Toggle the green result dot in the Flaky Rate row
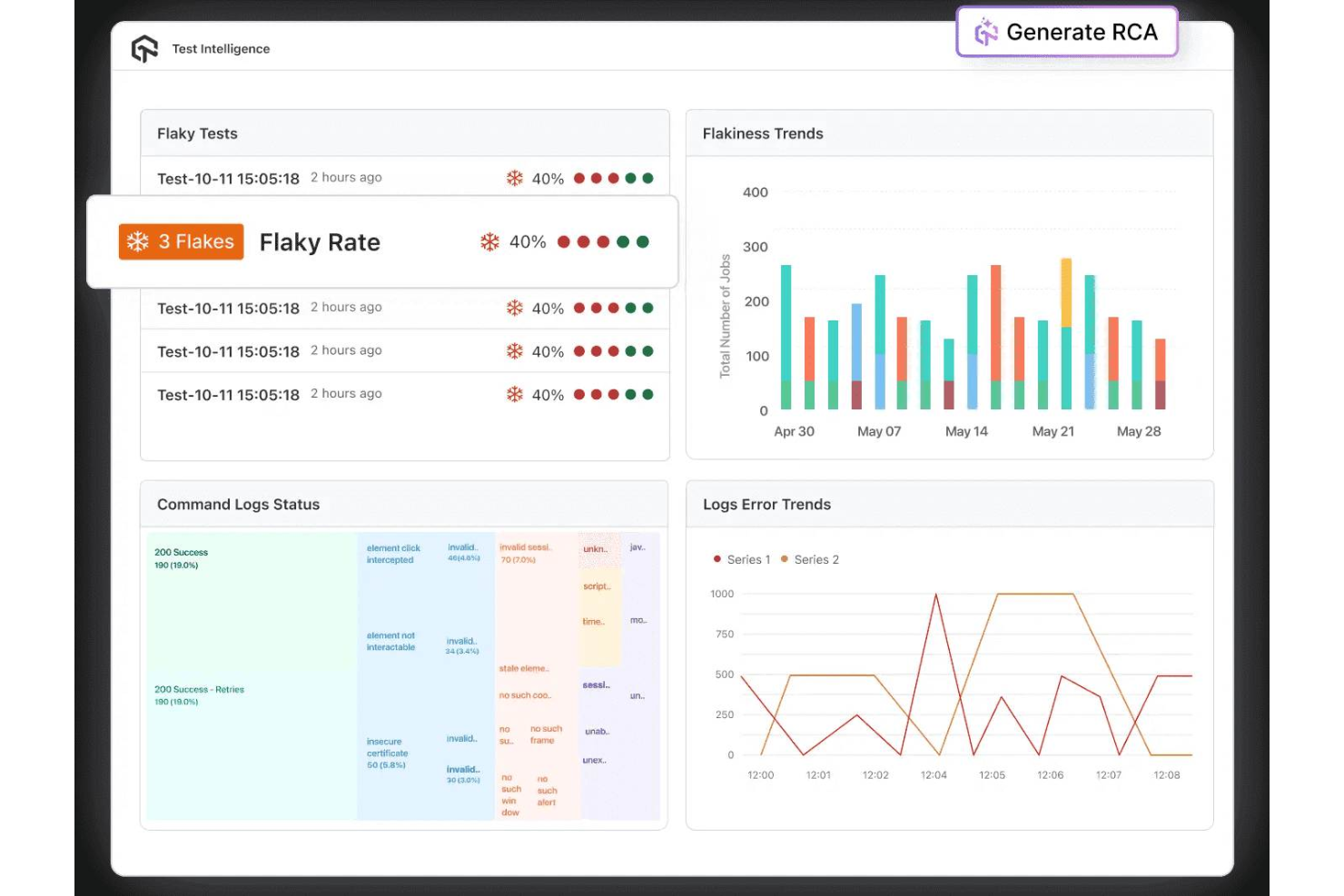The height and width of the screenshot is (896, 1344). point(623,241)
